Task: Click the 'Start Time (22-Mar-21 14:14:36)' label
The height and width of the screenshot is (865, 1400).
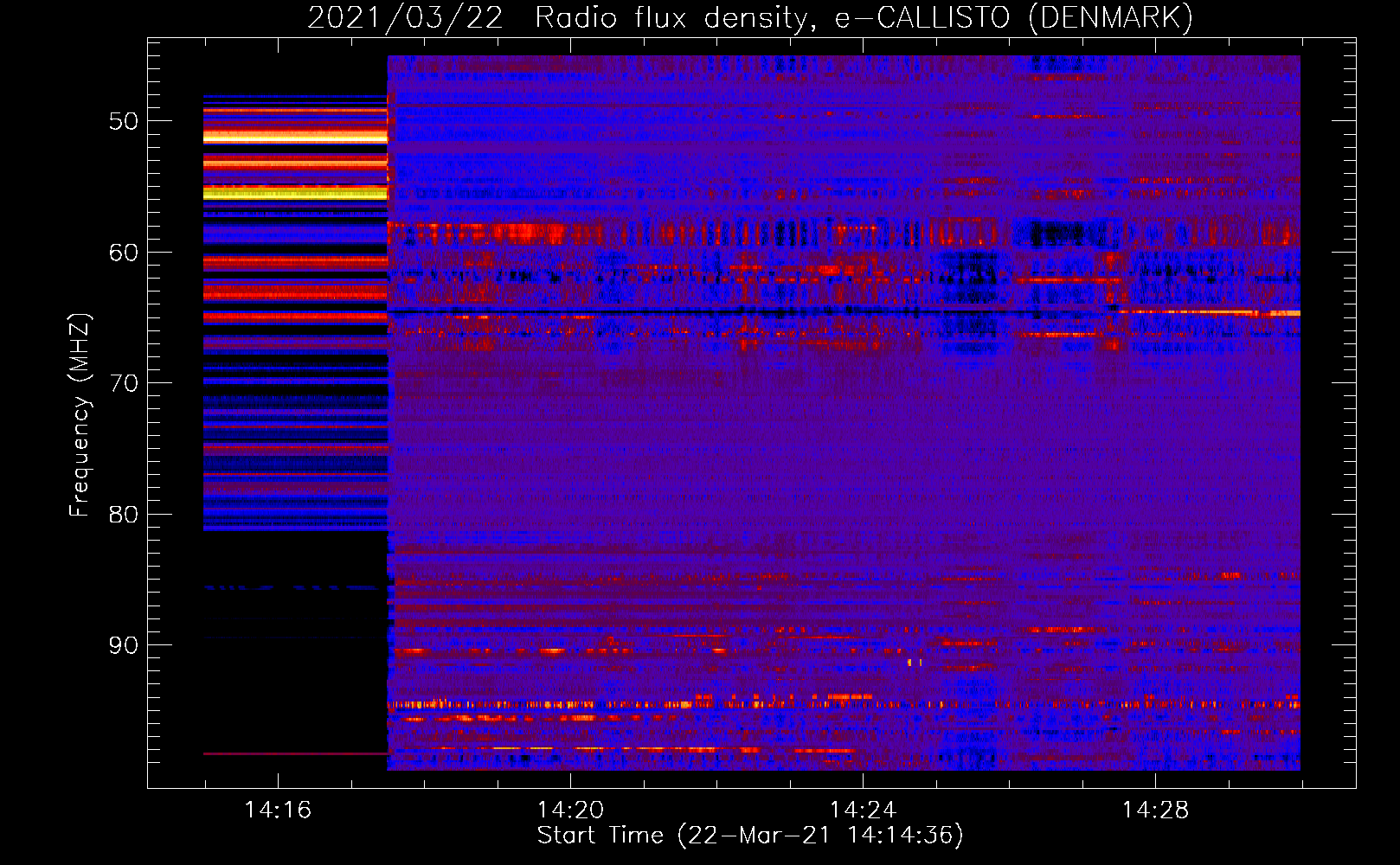Action: [750, 836]
